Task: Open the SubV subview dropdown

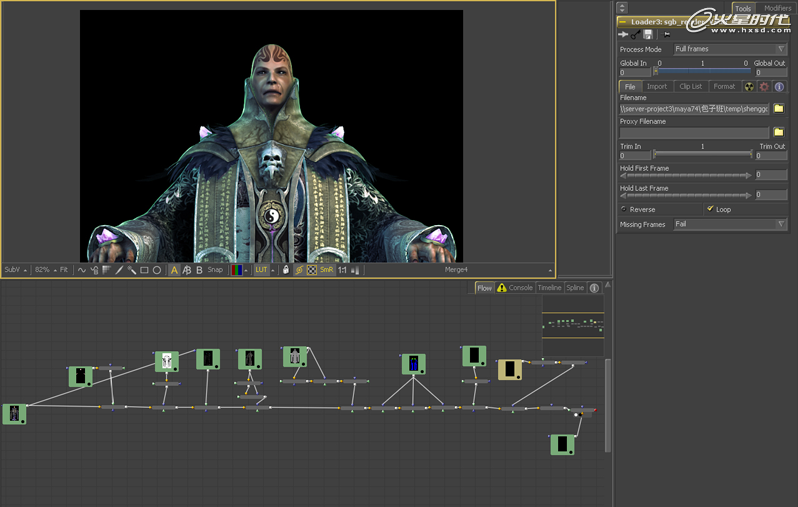Action: [15, 270]
